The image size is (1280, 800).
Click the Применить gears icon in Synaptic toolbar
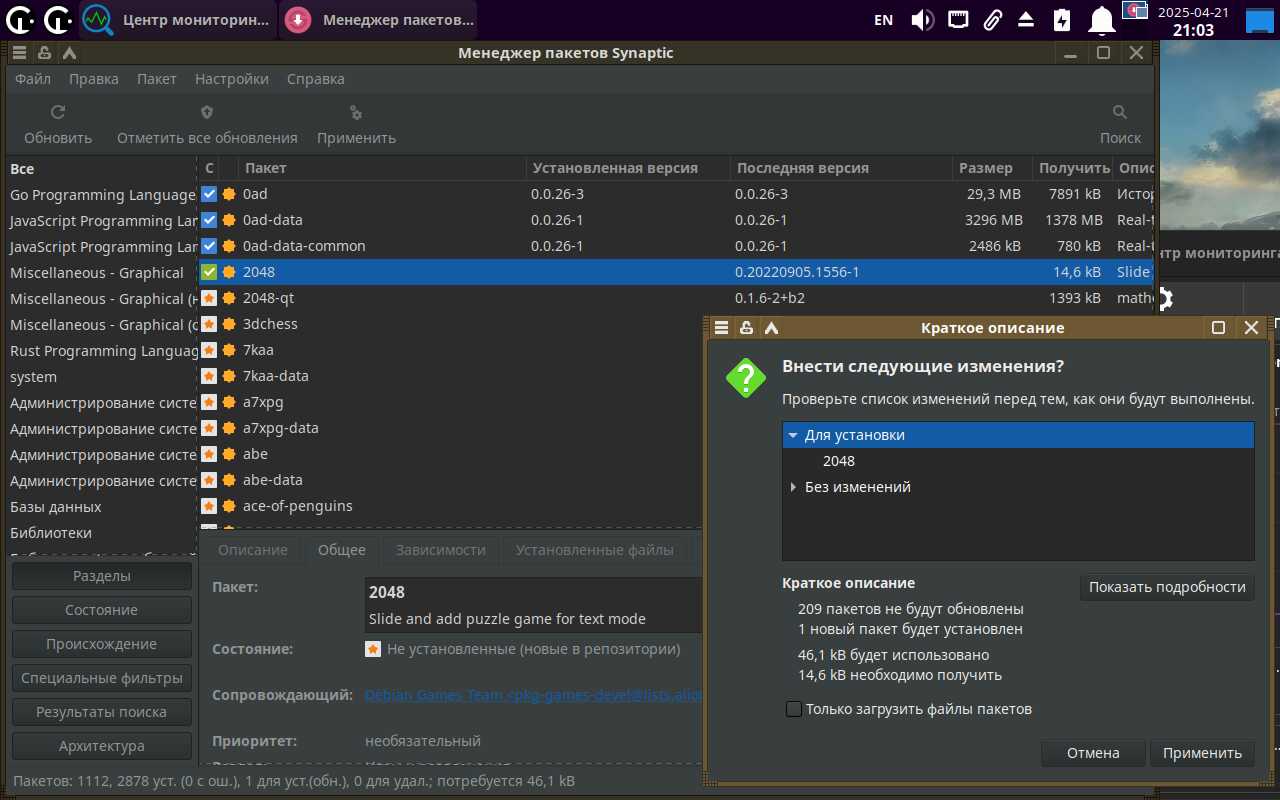point(356,113)
